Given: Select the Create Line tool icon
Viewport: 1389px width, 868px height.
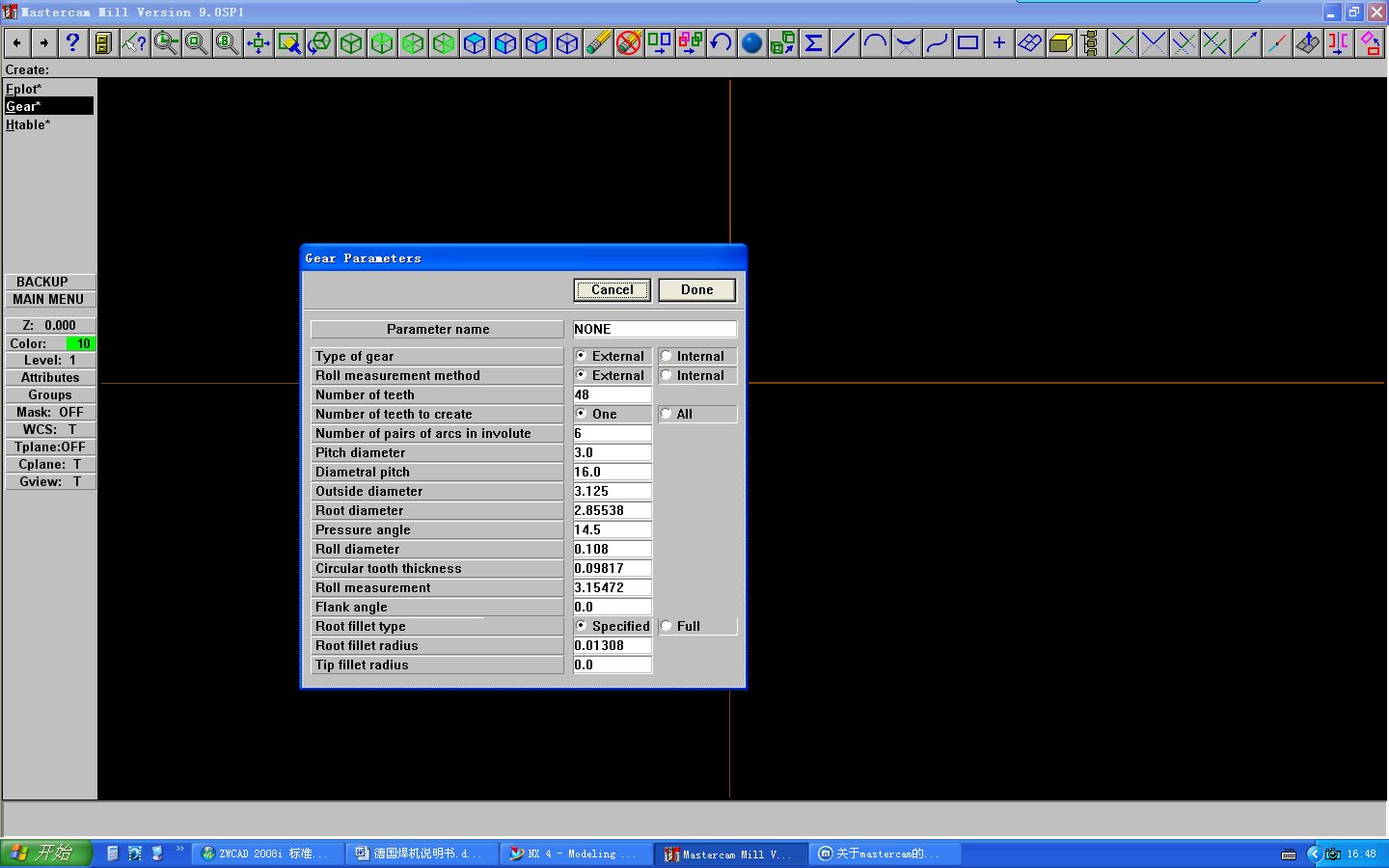Looking at the screenshot, I should click(844, 42).
